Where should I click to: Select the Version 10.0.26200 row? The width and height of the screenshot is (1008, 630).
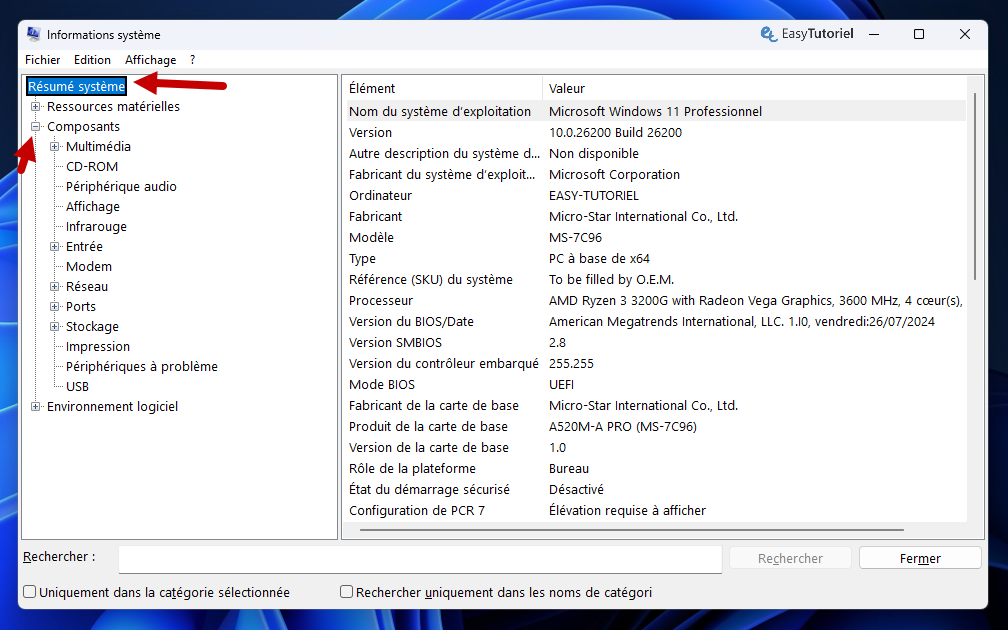[656, 132]
